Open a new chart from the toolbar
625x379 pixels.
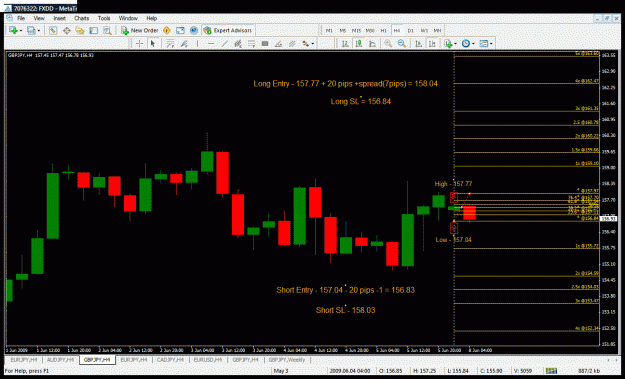click(13, 30)
